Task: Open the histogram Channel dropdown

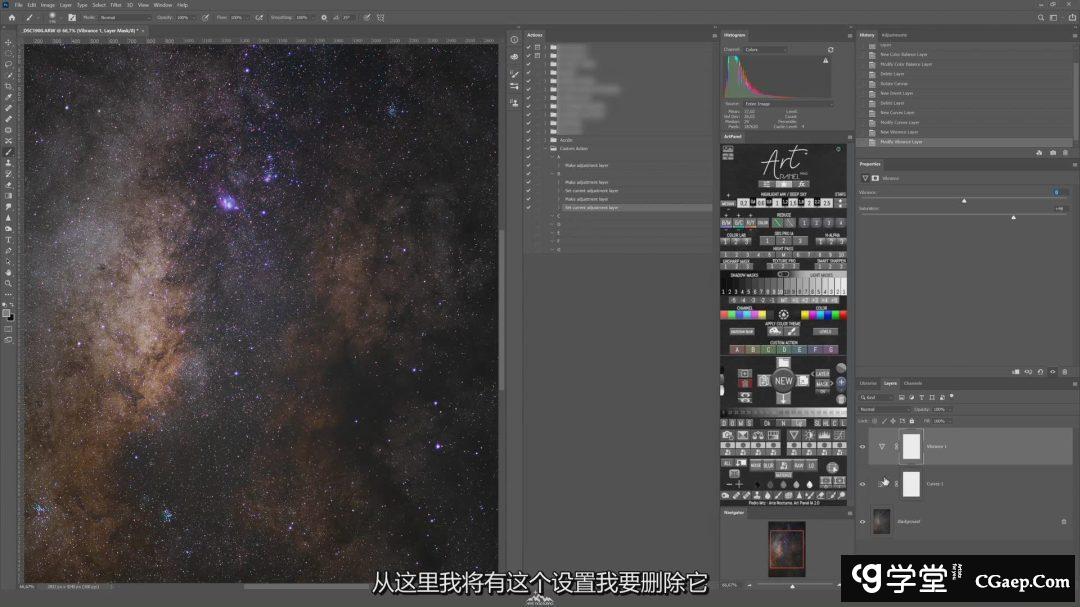Action: click(x=765, y=49)
